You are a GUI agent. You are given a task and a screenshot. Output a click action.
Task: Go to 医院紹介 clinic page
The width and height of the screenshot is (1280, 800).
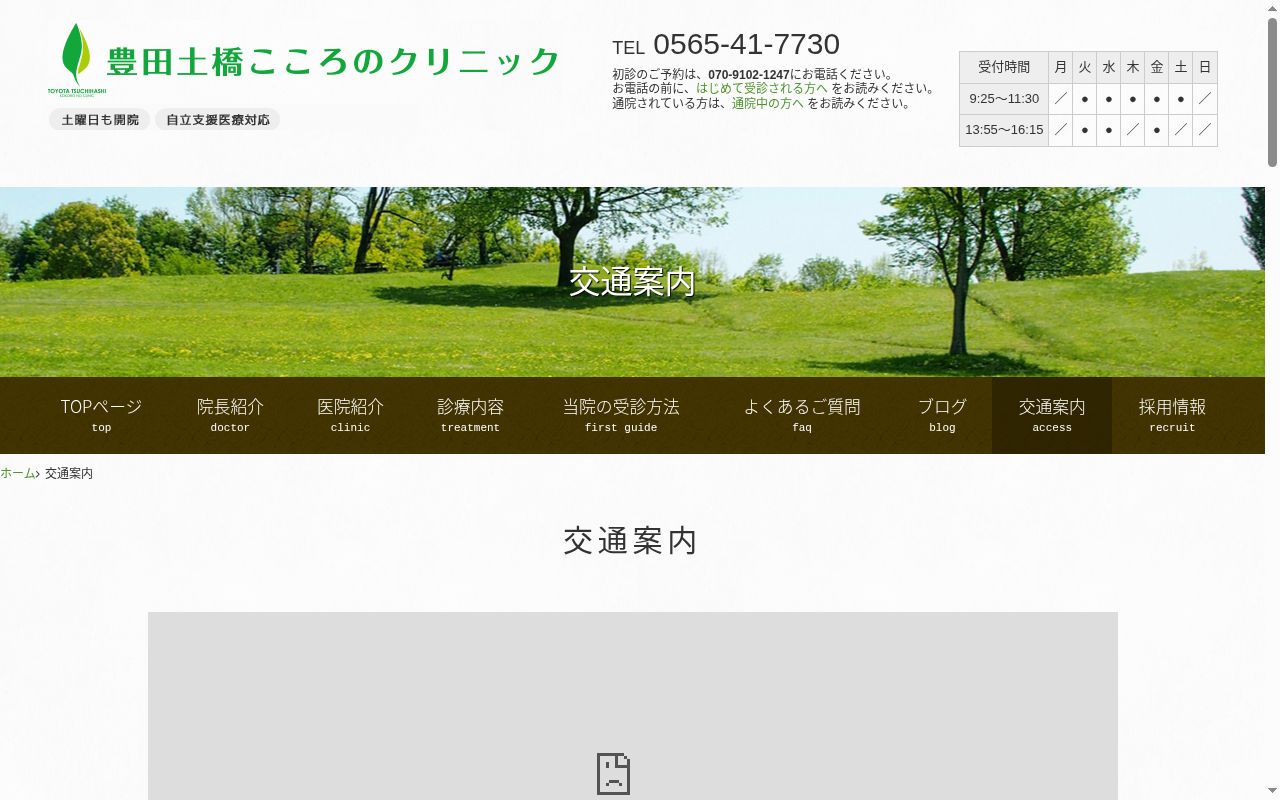(x=350, y=416)
